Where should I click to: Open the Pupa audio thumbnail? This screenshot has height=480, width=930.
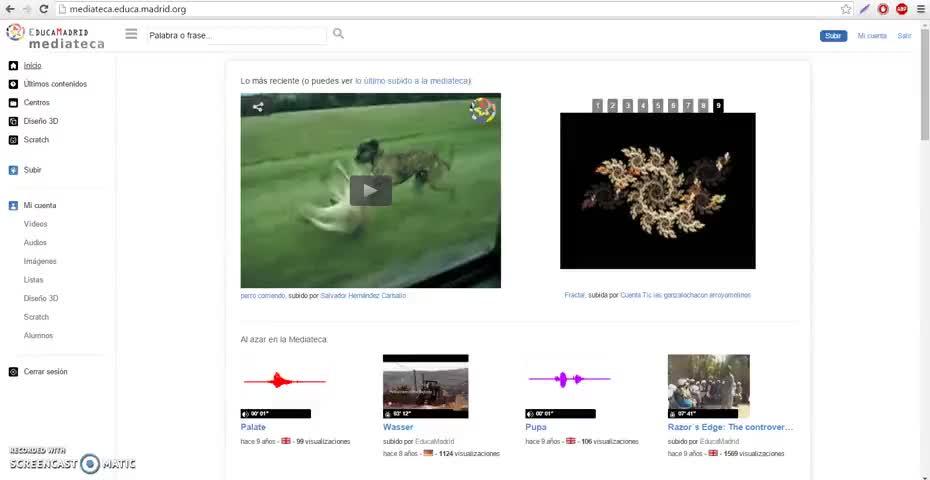tap(568, 386)
